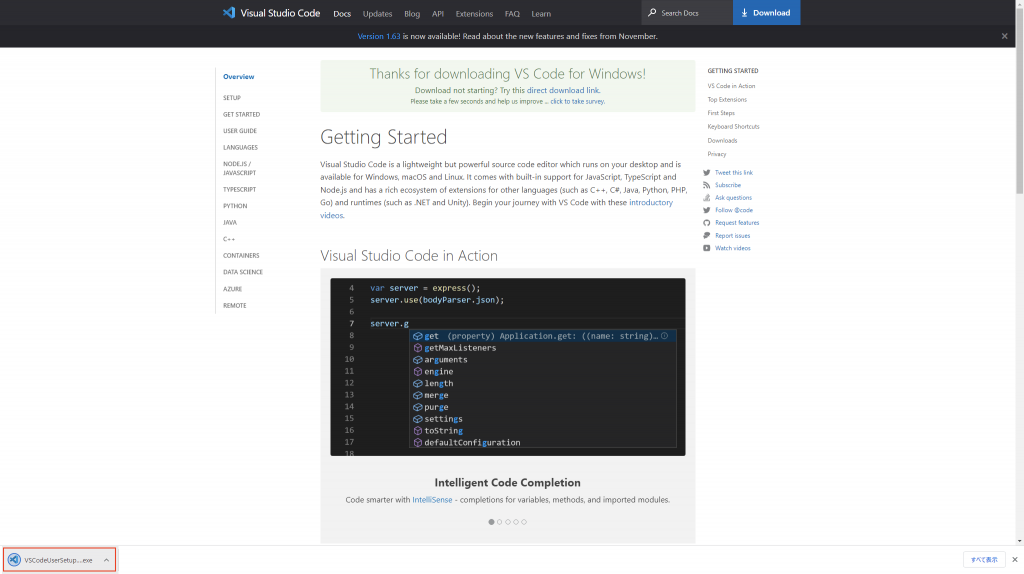This screenshot has width=1024, height=574.
Task: Click the Visual Studio Code logo icon
Action: pos(229,12)
